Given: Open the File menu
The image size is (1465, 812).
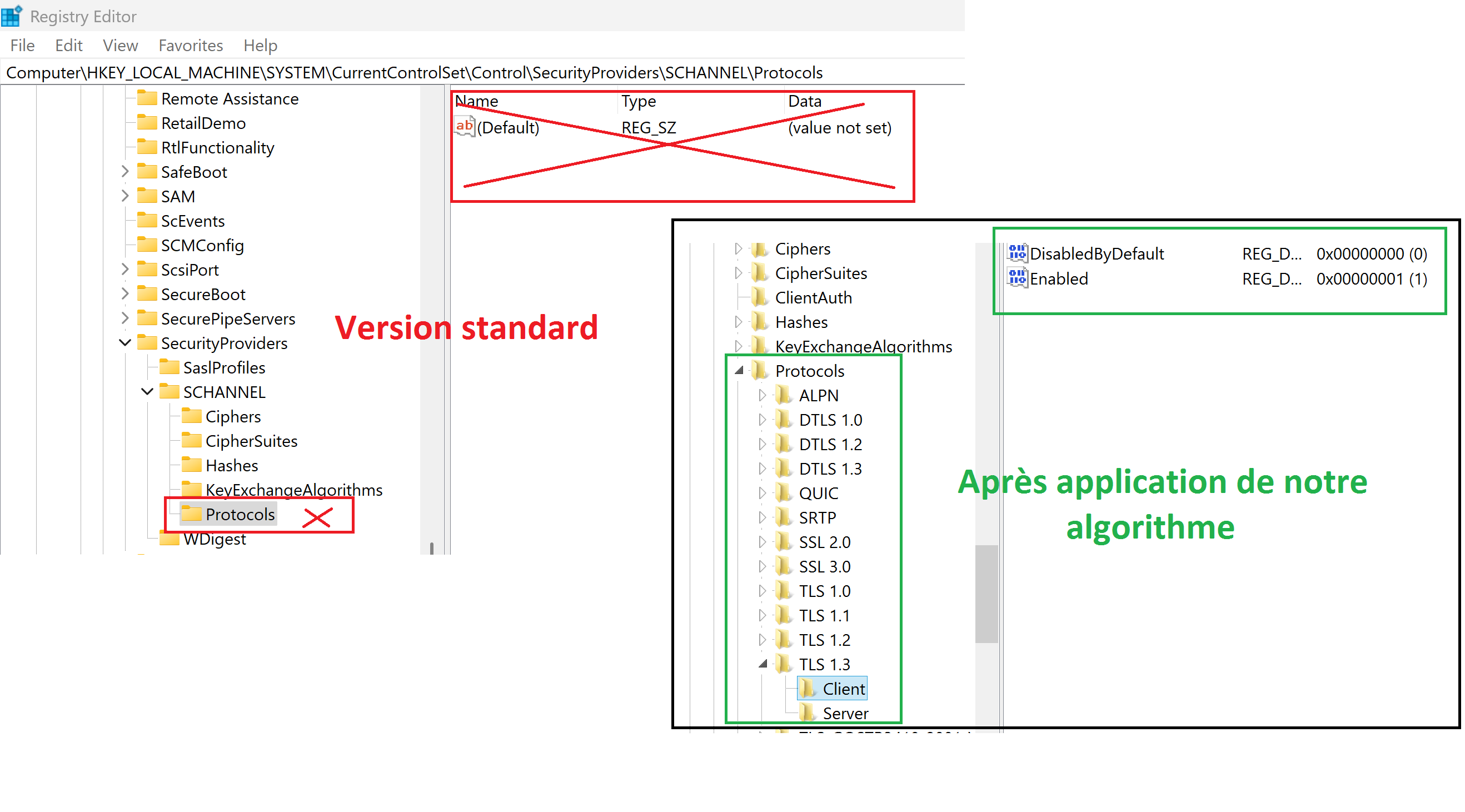Looking at the screenshot, I should tap(23, 46).
